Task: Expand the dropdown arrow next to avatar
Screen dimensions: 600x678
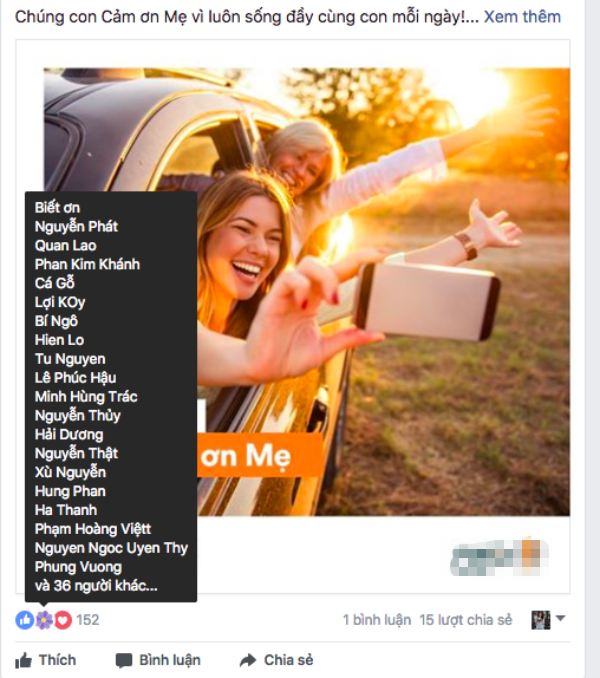Action: point(560,618)
